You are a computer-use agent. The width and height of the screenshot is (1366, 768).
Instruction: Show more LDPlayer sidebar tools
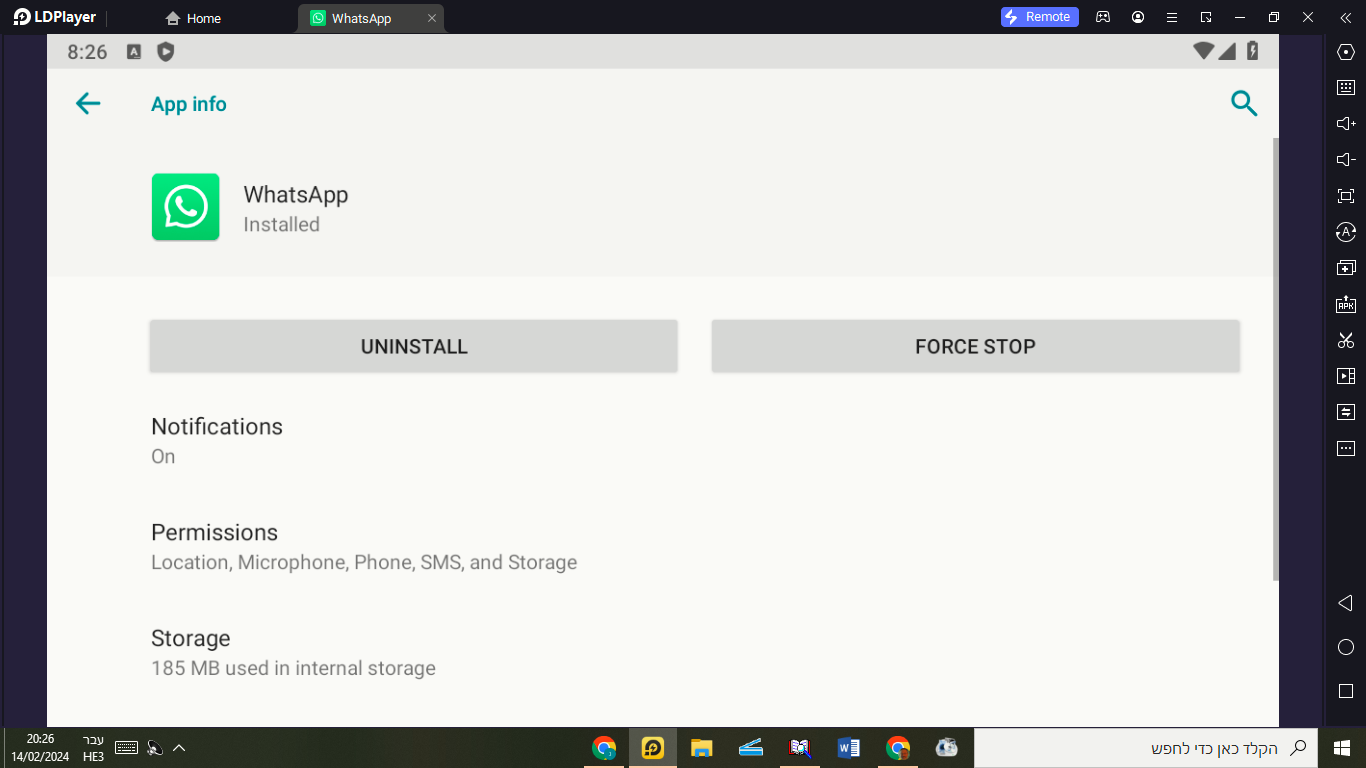tap(1346, 448)
